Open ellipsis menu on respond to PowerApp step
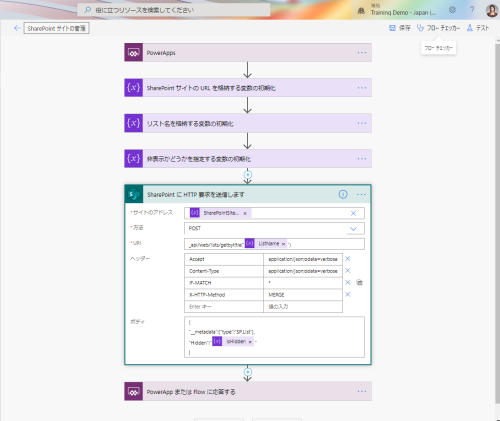Image resolution: width=500 pixels, height=421 pixels. (362, 391)
